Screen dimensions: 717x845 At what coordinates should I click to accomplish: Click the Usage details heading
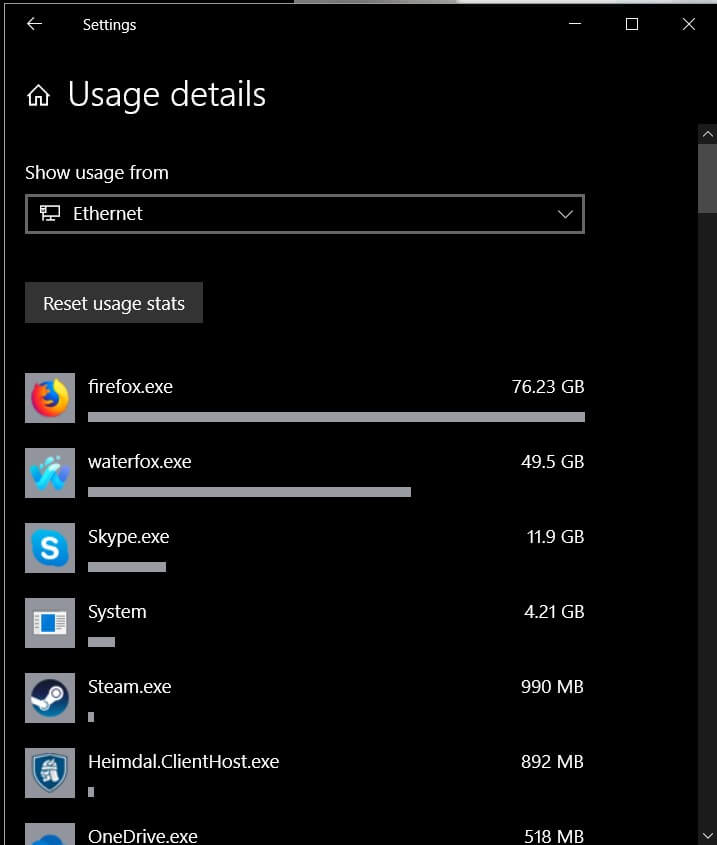[167, 95]
